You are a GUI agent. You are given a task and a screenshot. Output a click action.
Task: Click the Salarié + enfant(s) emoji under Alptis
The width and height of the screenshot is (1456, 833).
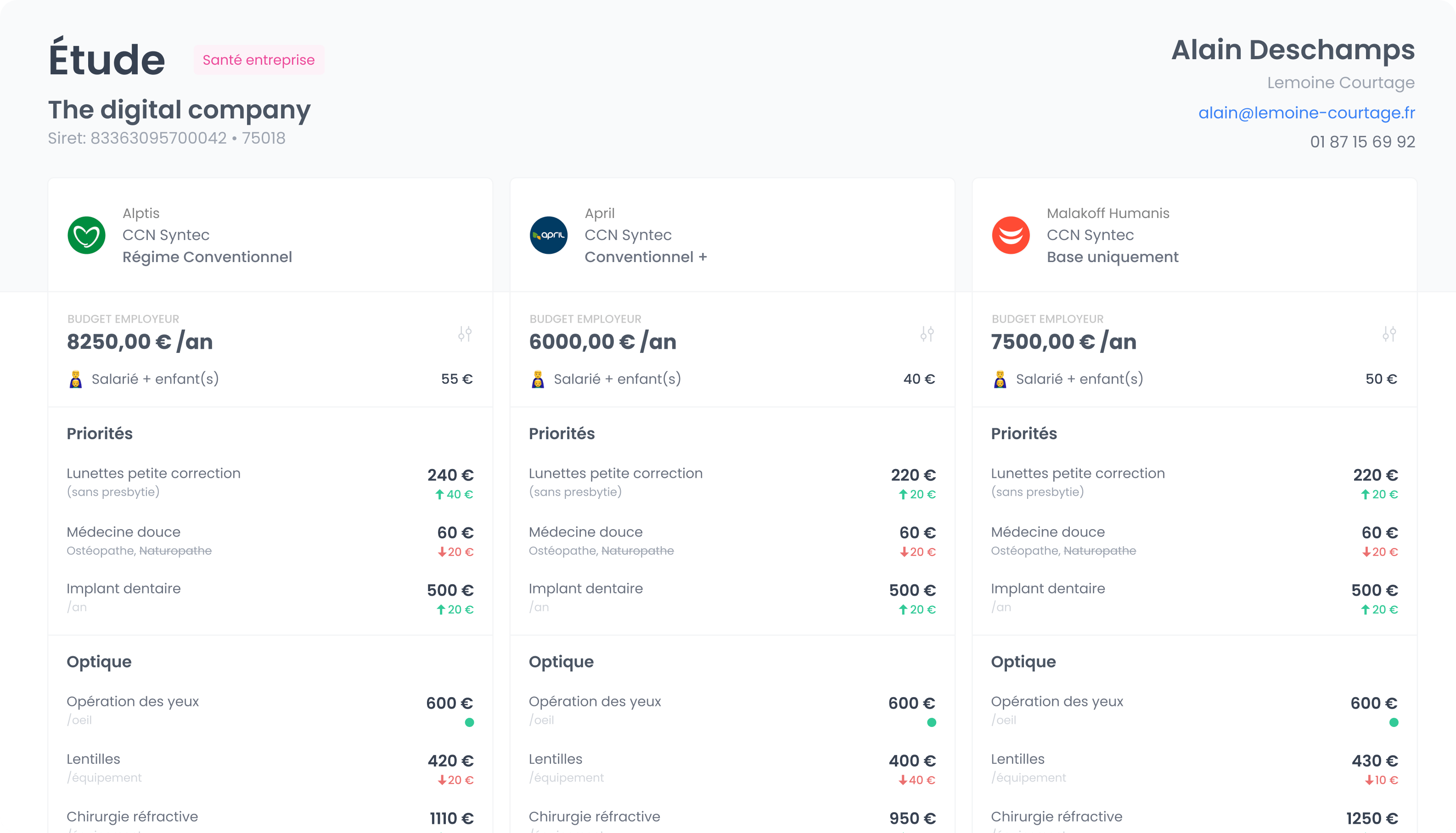(76, 379)
